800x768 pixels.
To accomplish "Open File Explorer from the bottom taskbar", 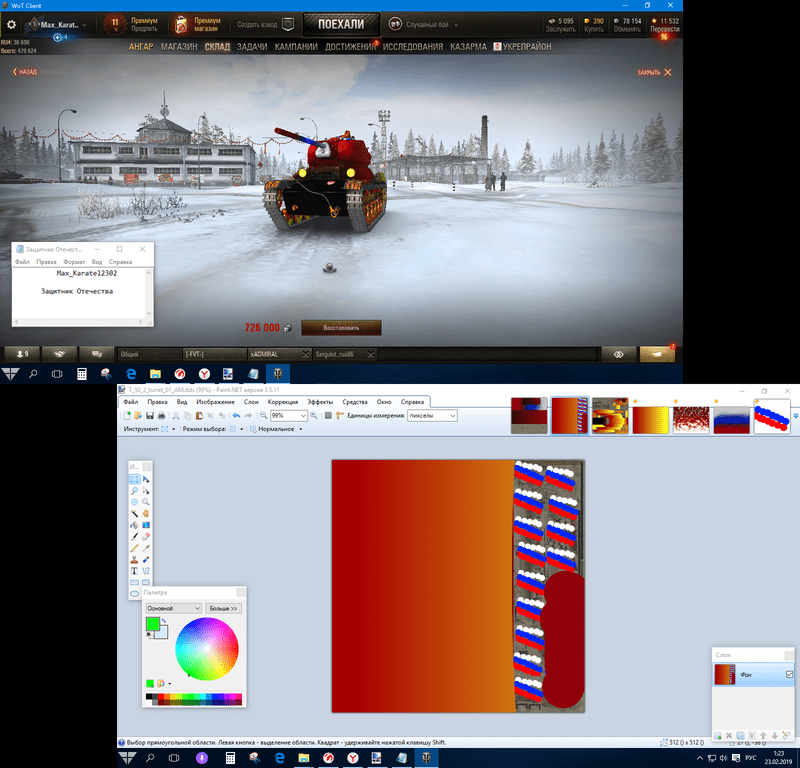I will pyautogui.click(x=304, y=758).
